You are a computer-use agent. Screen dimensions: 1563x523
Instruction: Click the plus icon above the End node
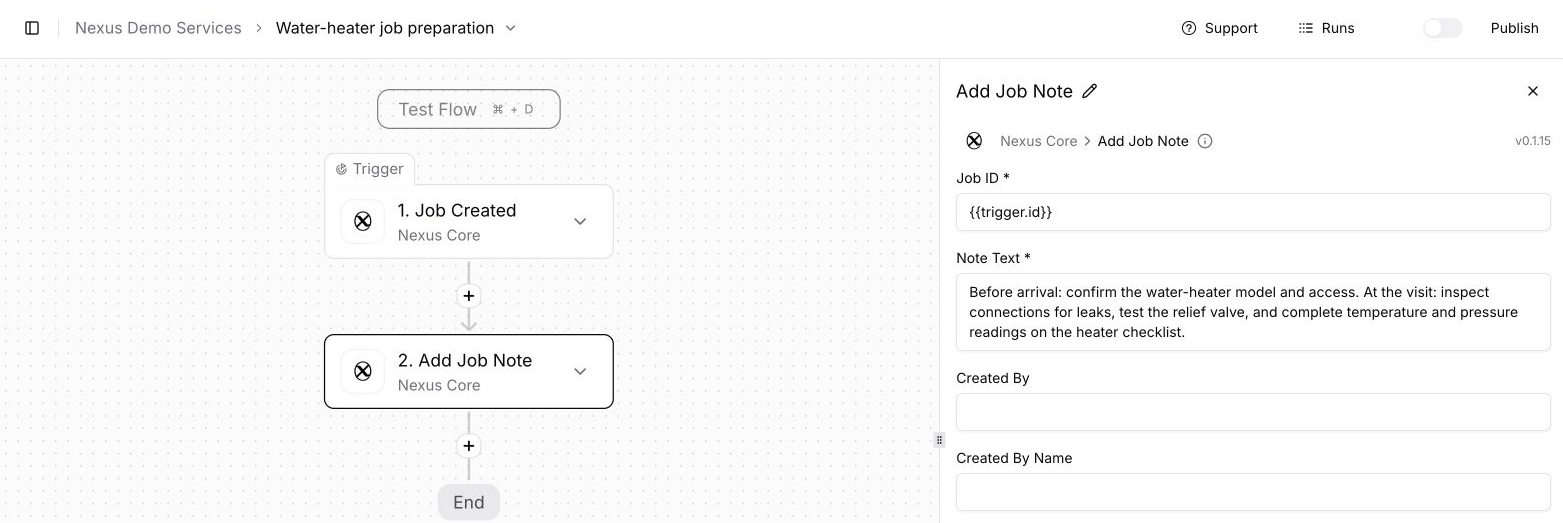pos(469,446)
